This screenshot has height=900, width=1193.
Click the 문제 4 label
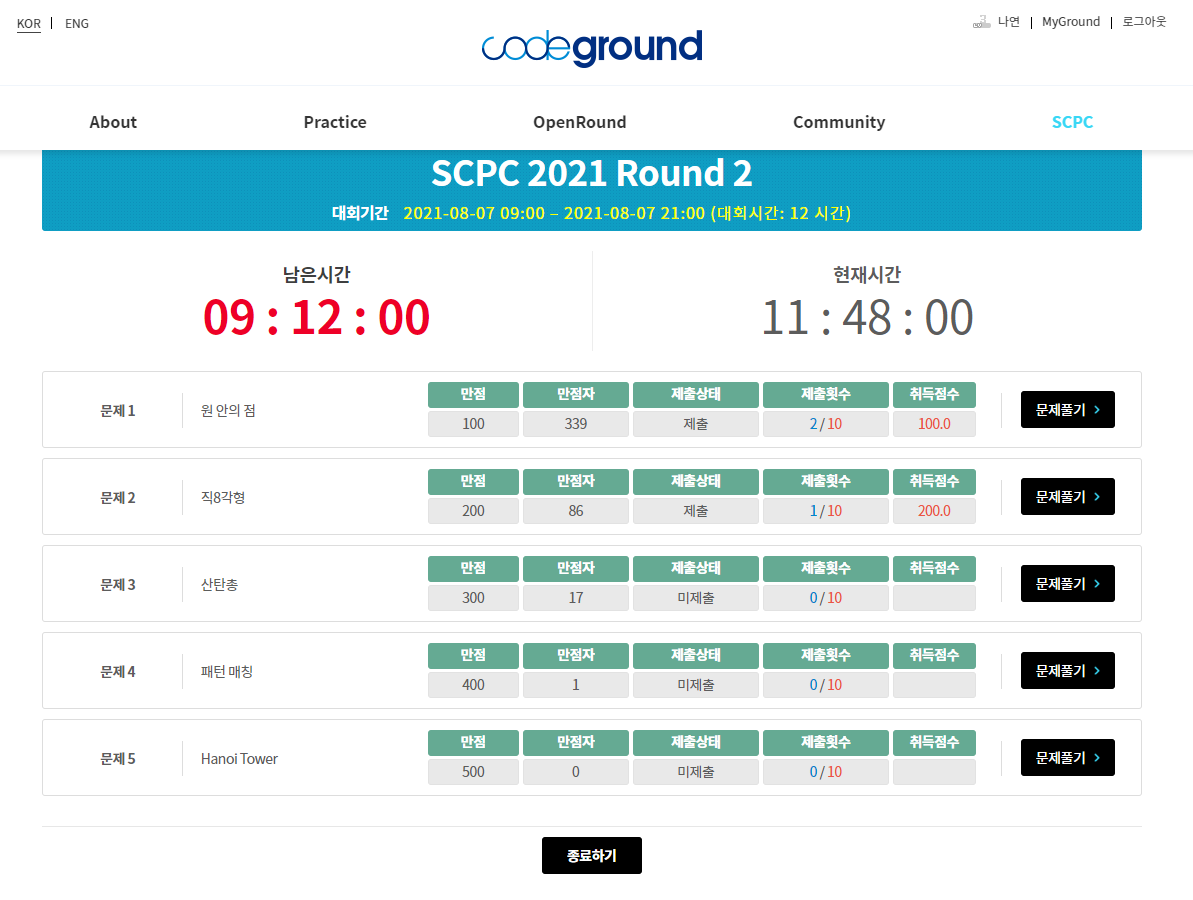(118, 672)
